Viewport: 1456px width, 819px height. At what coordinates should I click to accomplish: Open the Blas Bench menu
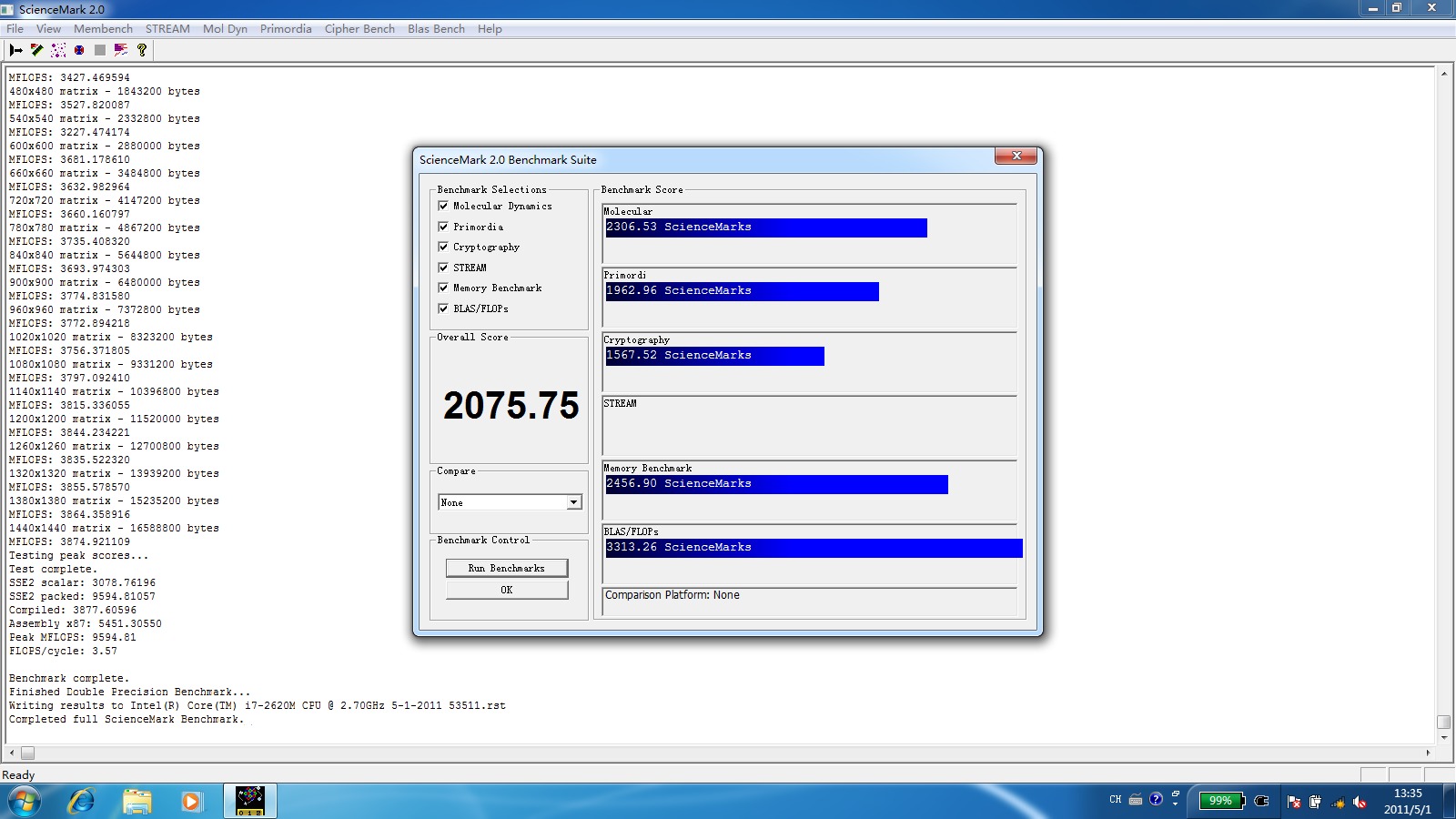(436, 28)
